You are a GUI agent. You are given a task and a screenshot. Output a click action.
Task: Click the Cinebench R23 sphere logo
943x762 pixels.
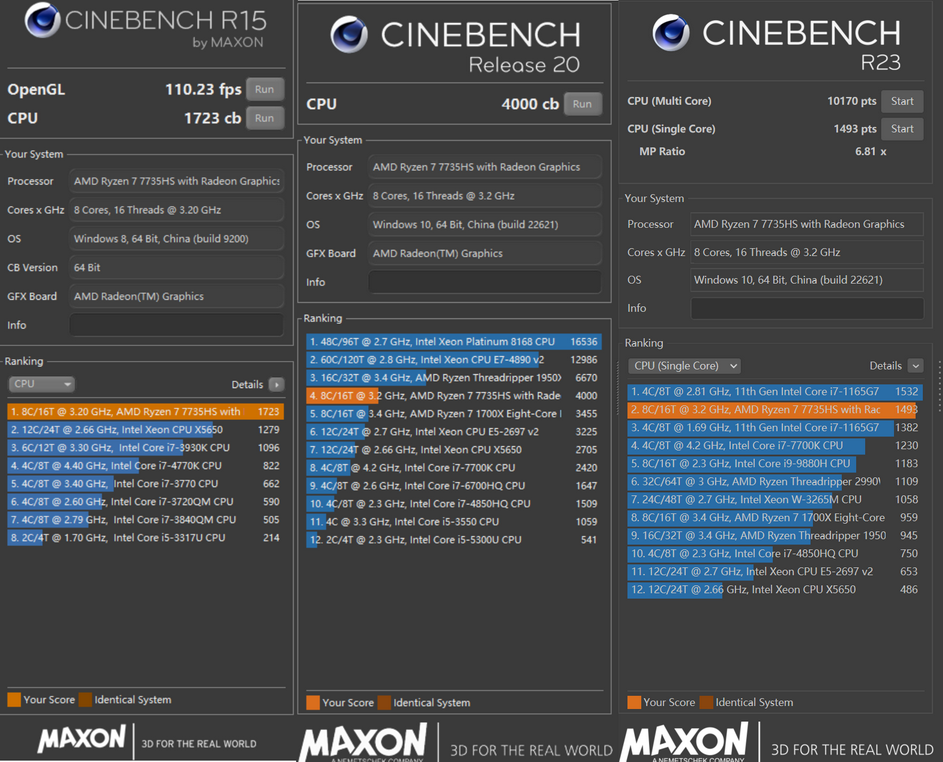[x=671, y=34]
